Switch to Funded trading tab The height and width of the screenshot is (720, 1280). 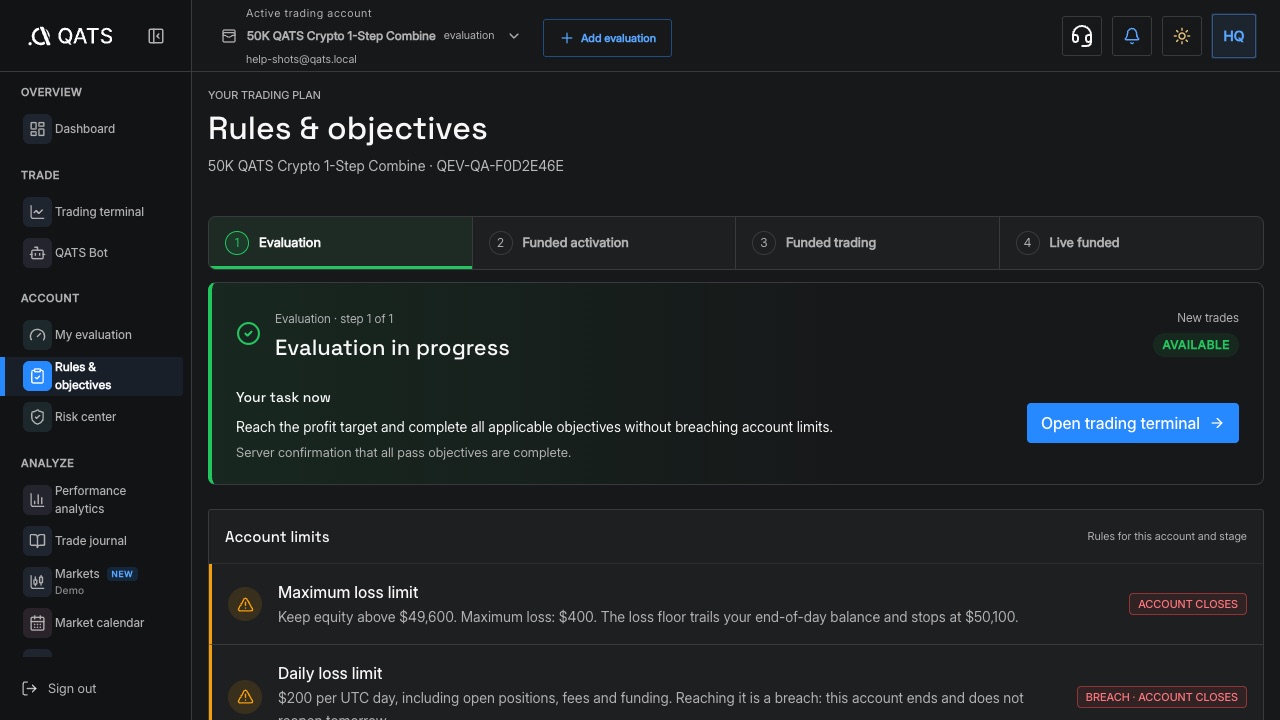(x=867, y=243)
